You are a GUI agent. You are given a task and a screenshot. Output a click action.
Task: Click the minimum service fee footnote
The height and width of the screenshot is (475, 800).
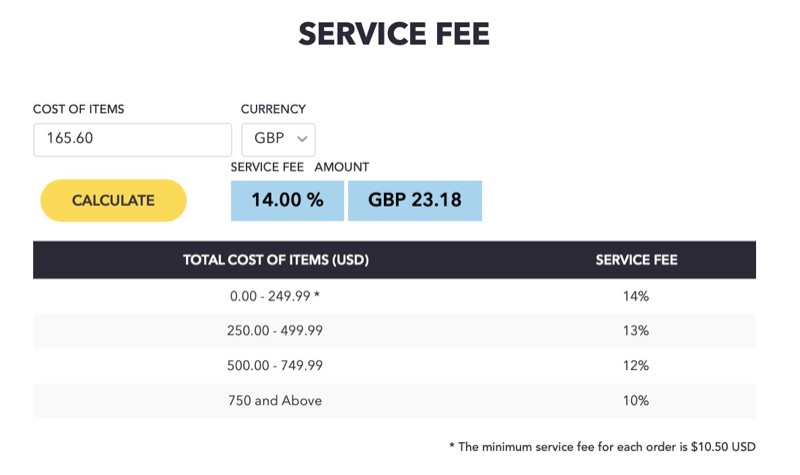(602, 447)
